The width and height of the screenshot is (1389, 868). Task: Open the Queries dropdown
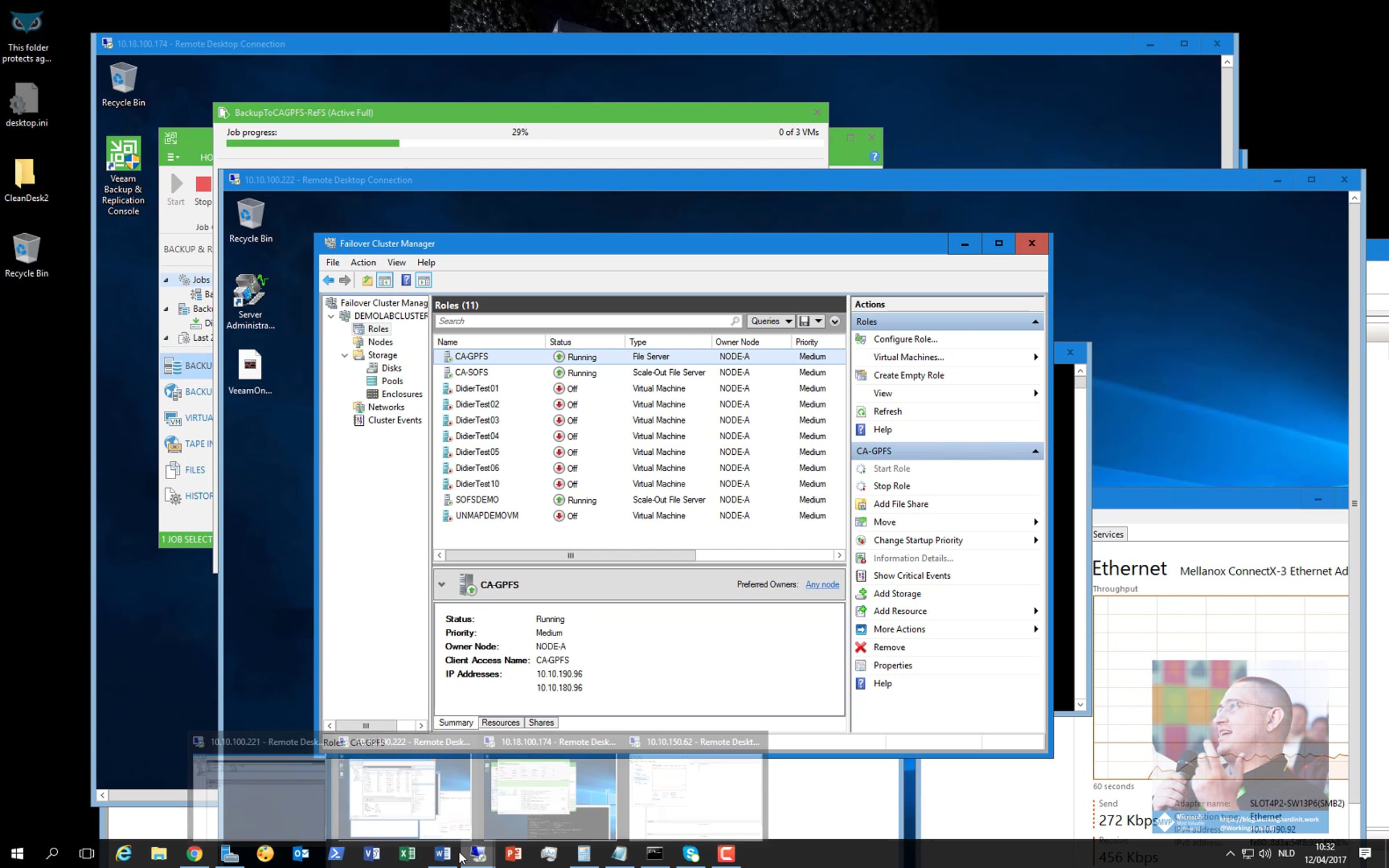(771, 321)
